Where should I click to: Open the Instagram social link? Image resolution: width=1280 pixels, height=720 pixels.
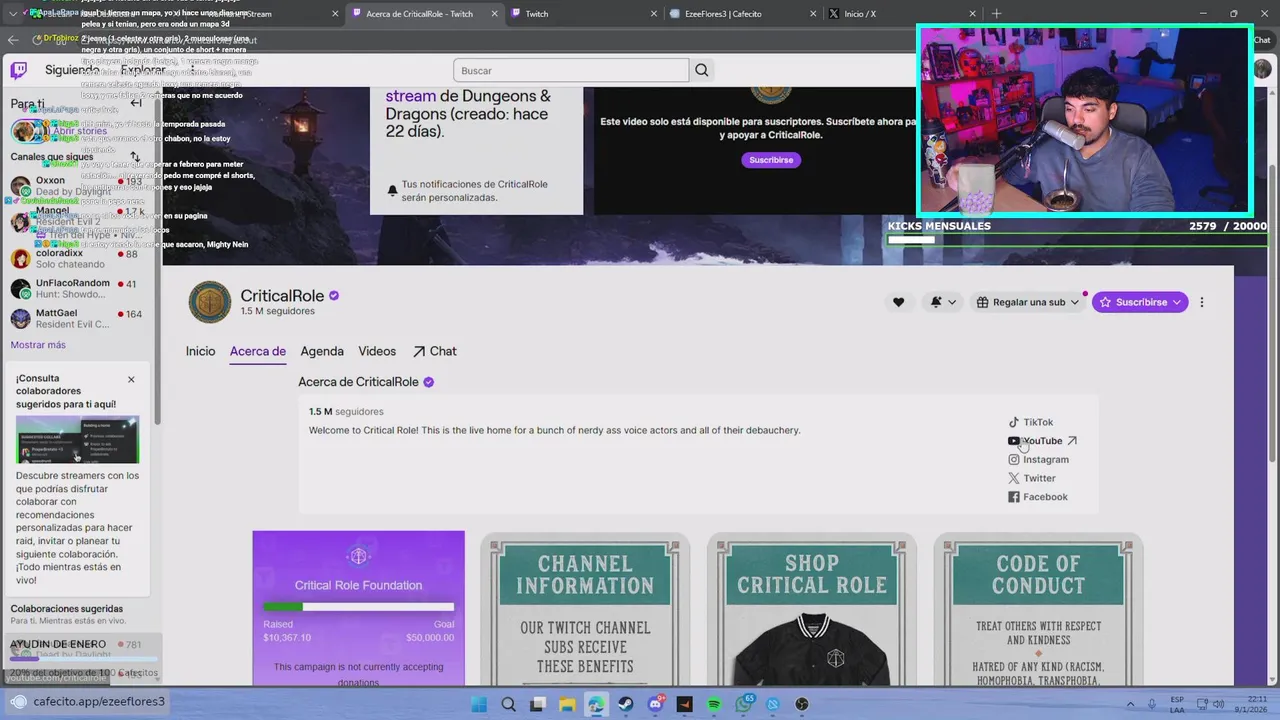1038,459
